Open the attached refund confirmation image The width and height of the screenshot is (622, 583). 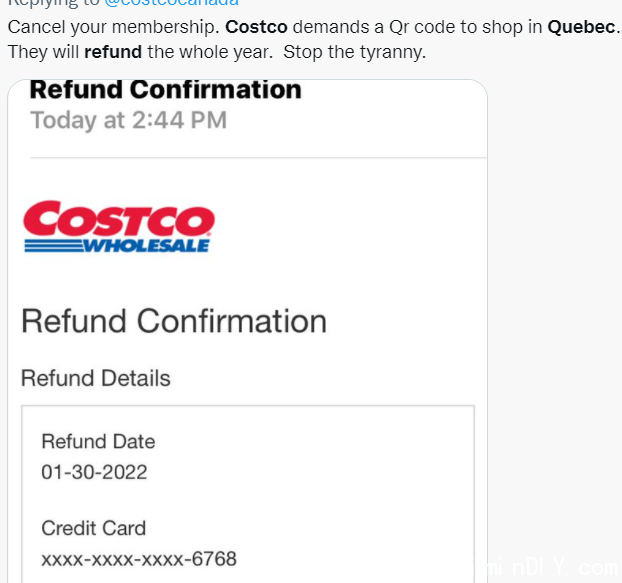(x=248, y=331)
